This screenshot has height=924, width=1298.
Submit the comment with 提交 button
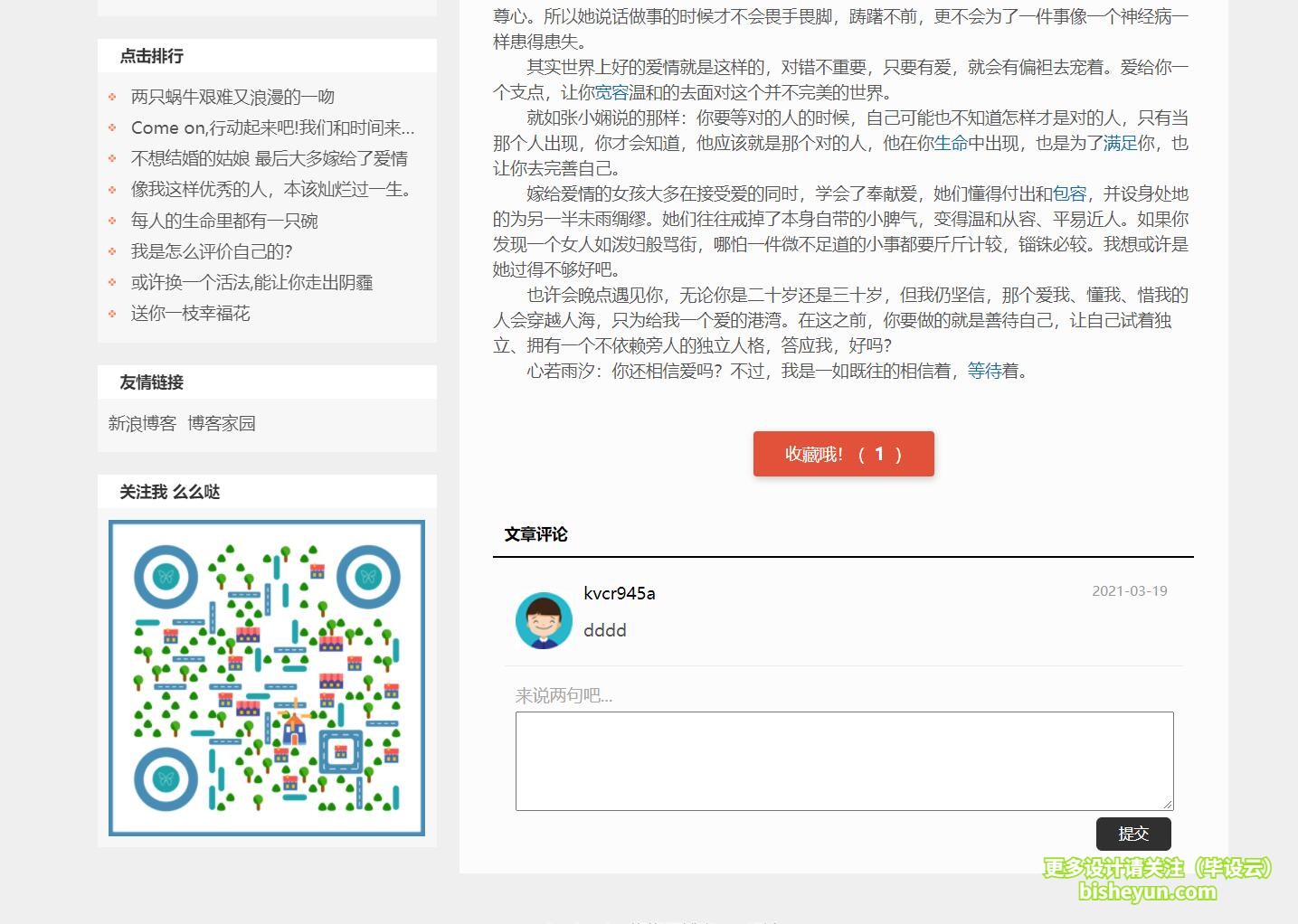(1133, 834)
